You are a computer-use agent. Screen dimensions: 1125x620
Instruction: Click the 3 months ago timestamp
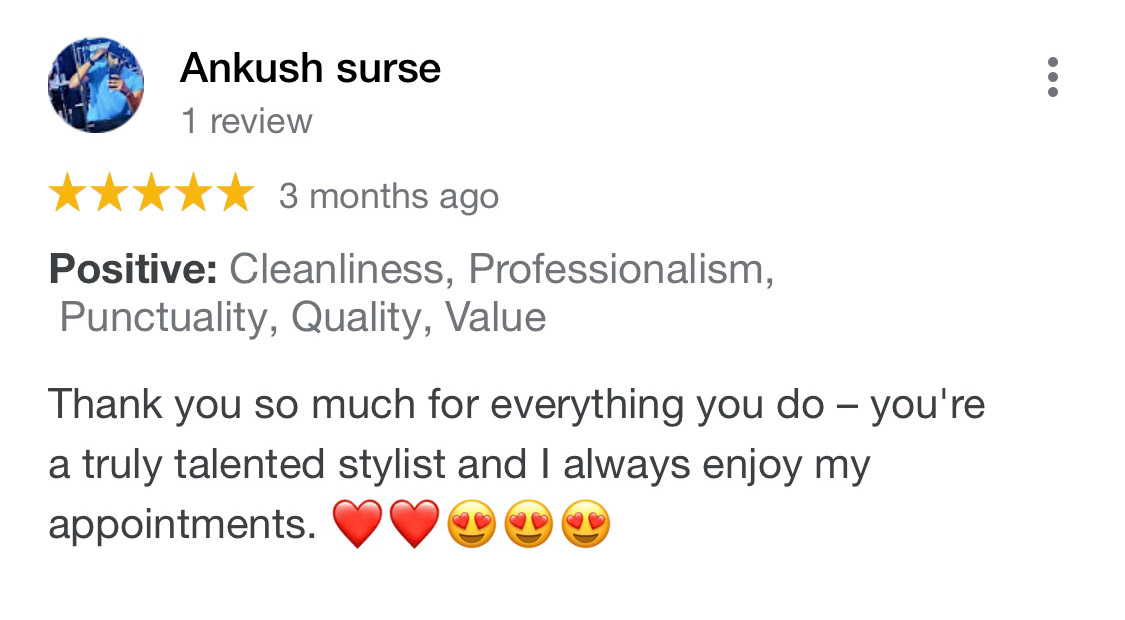388,195
